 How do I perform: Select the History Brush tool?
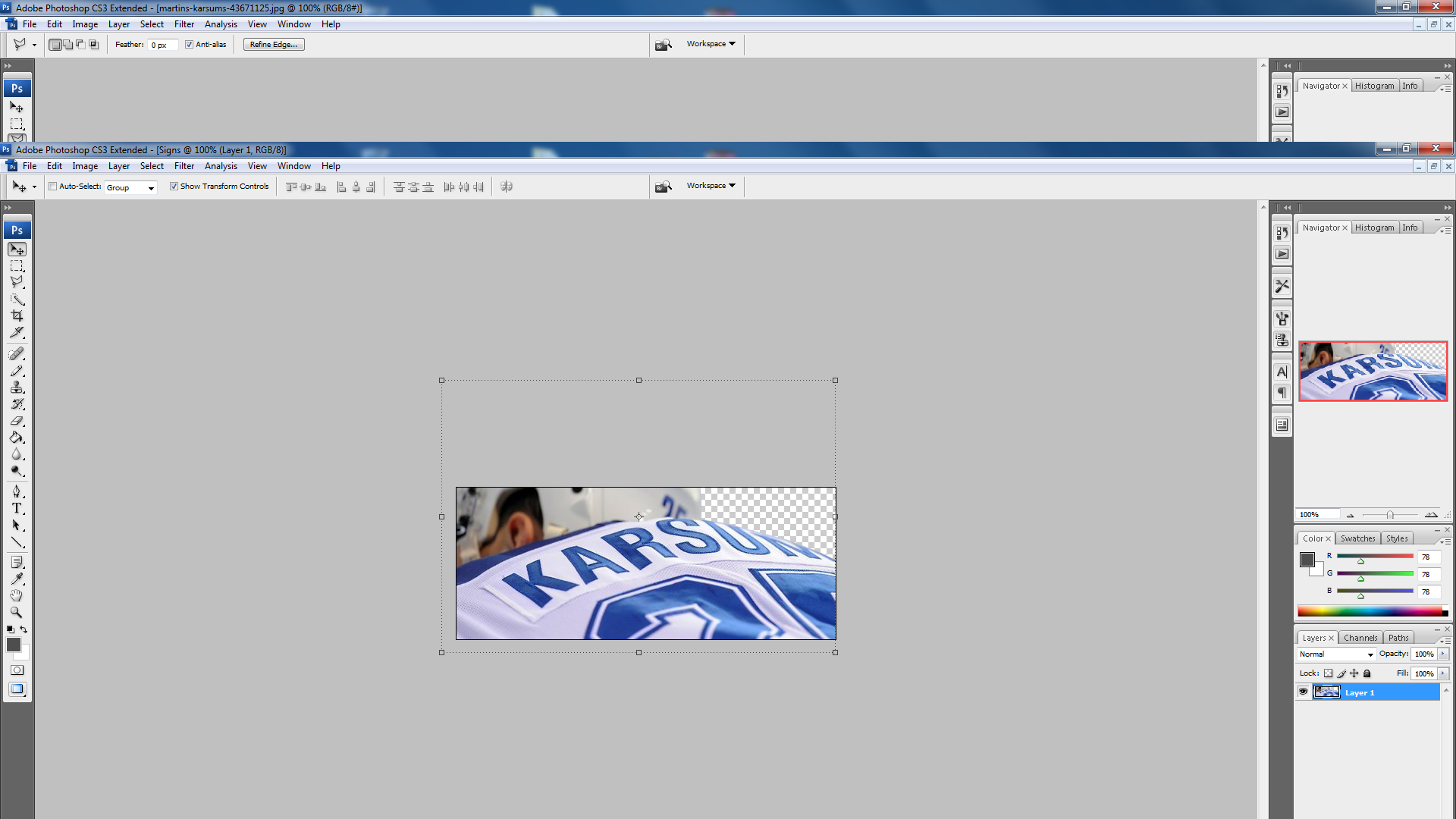click(x=17, y=404)
